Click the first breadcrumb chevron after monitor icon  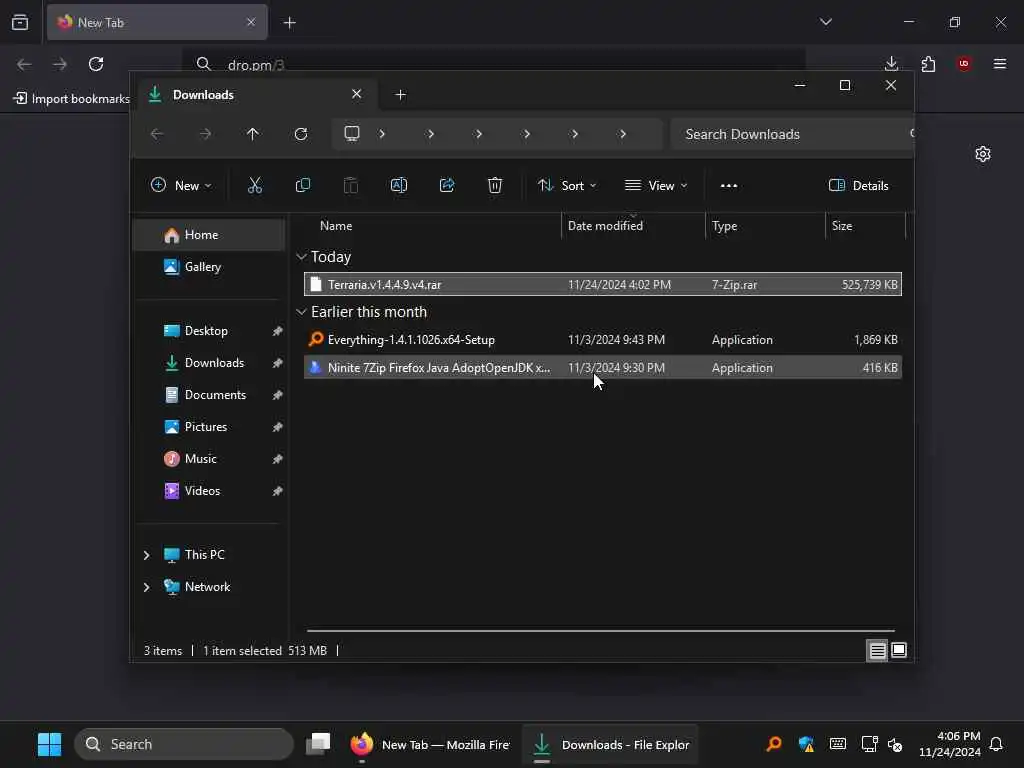(x=382, y=134)
